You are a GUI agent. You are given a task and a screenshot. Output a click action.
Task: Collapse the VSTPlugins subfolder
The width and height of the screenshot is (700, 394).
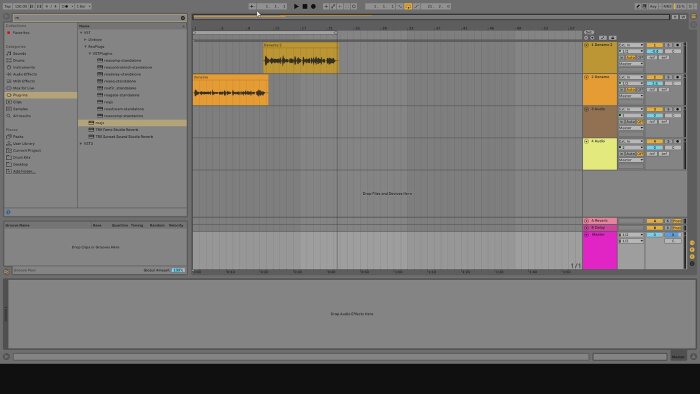coord(90,54)
